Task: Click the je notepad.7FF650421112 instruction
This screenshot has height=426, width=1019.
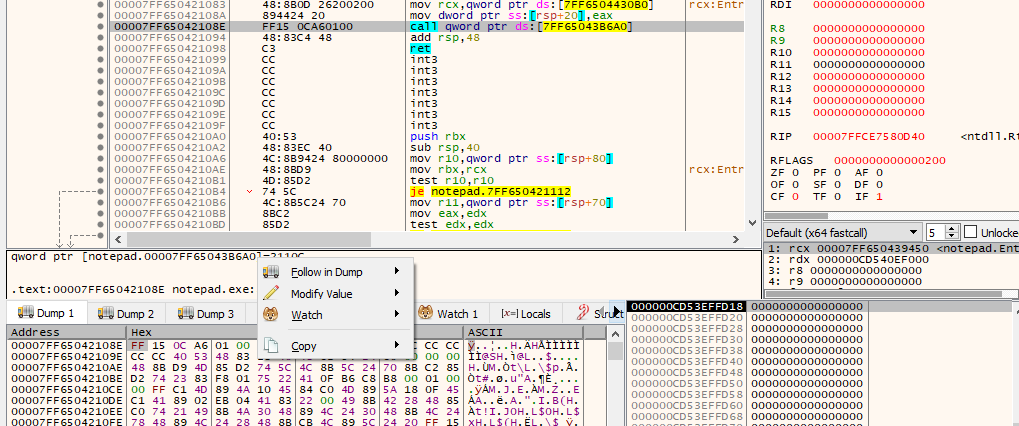Action: click(x=491, y=192)
